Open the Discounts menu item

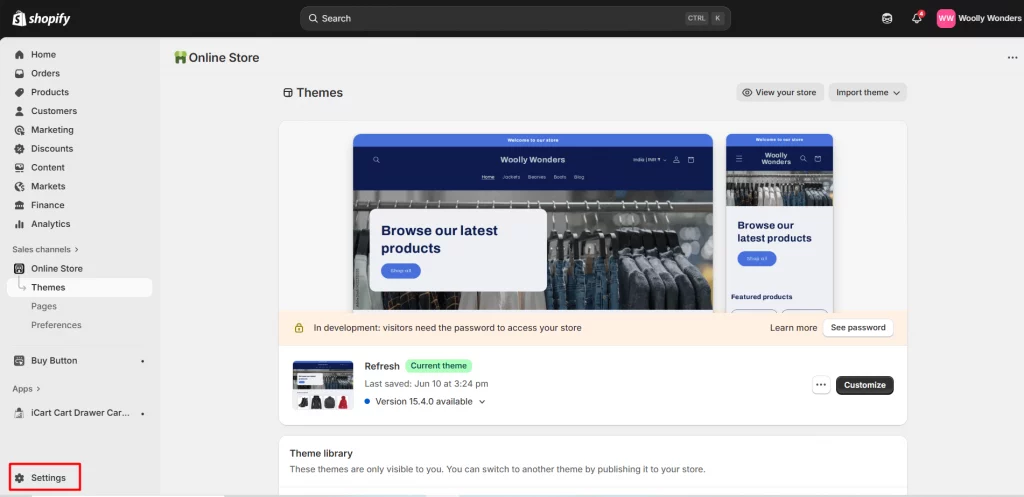pos(52,149)
